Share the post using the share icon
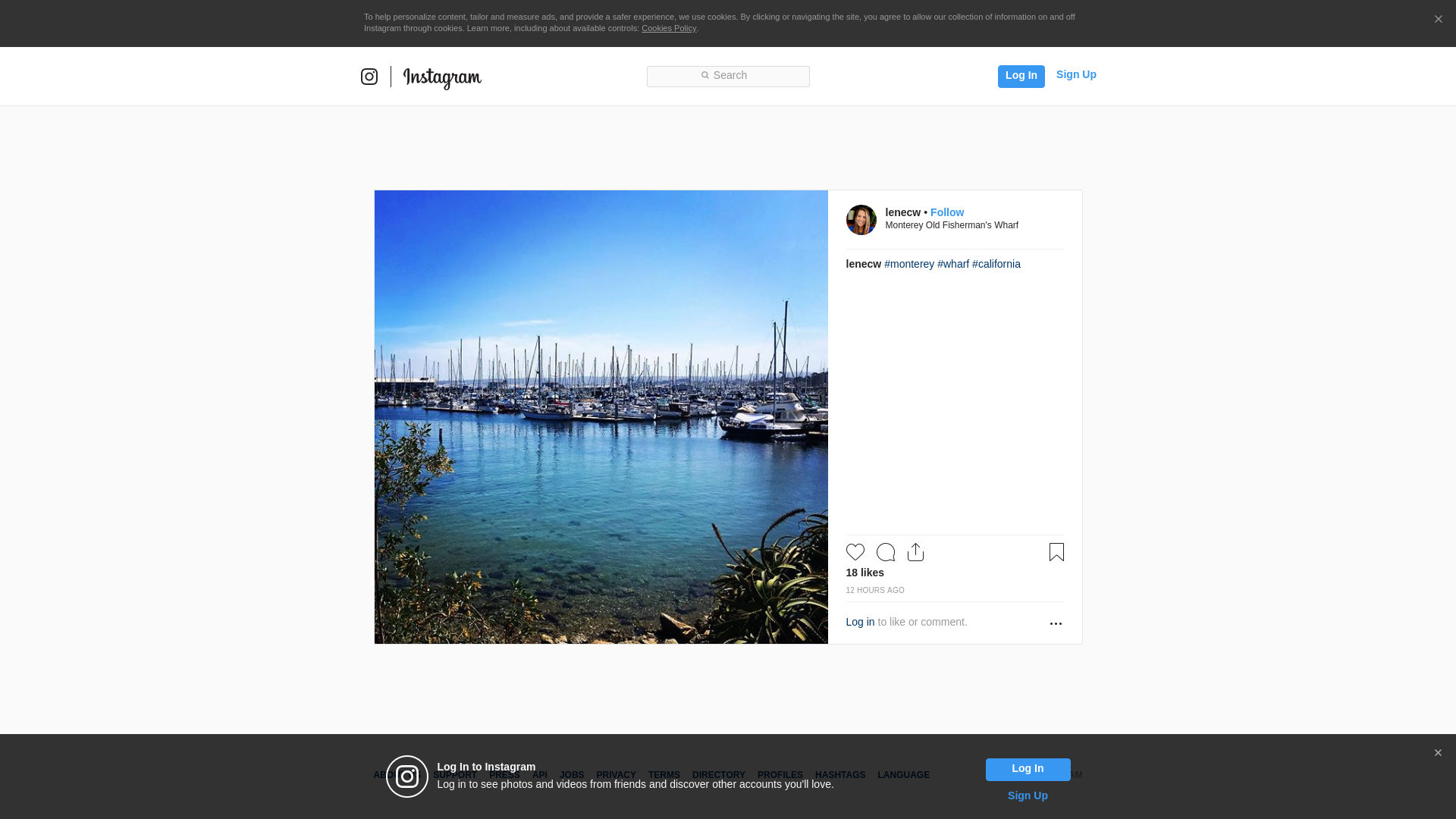The image size is (1456, 819). (915, 552)
